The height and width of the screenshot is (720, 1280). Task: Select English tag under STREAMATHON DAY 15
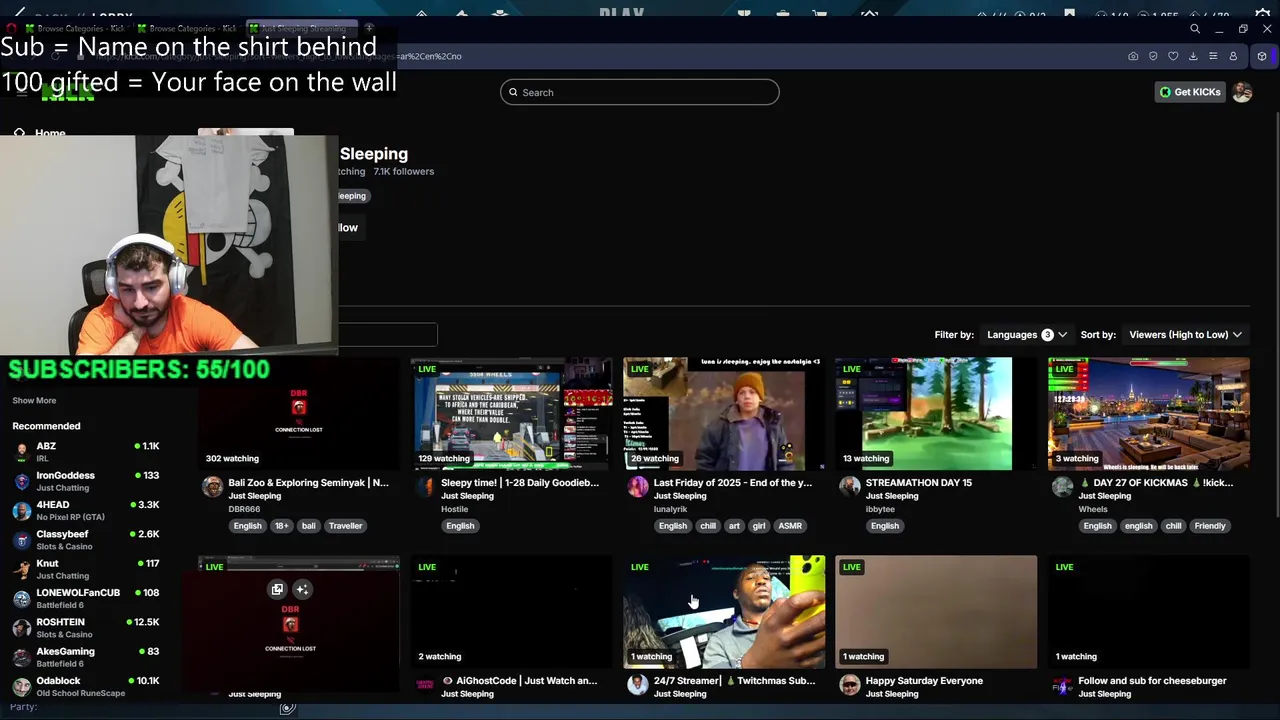[884, 526]
